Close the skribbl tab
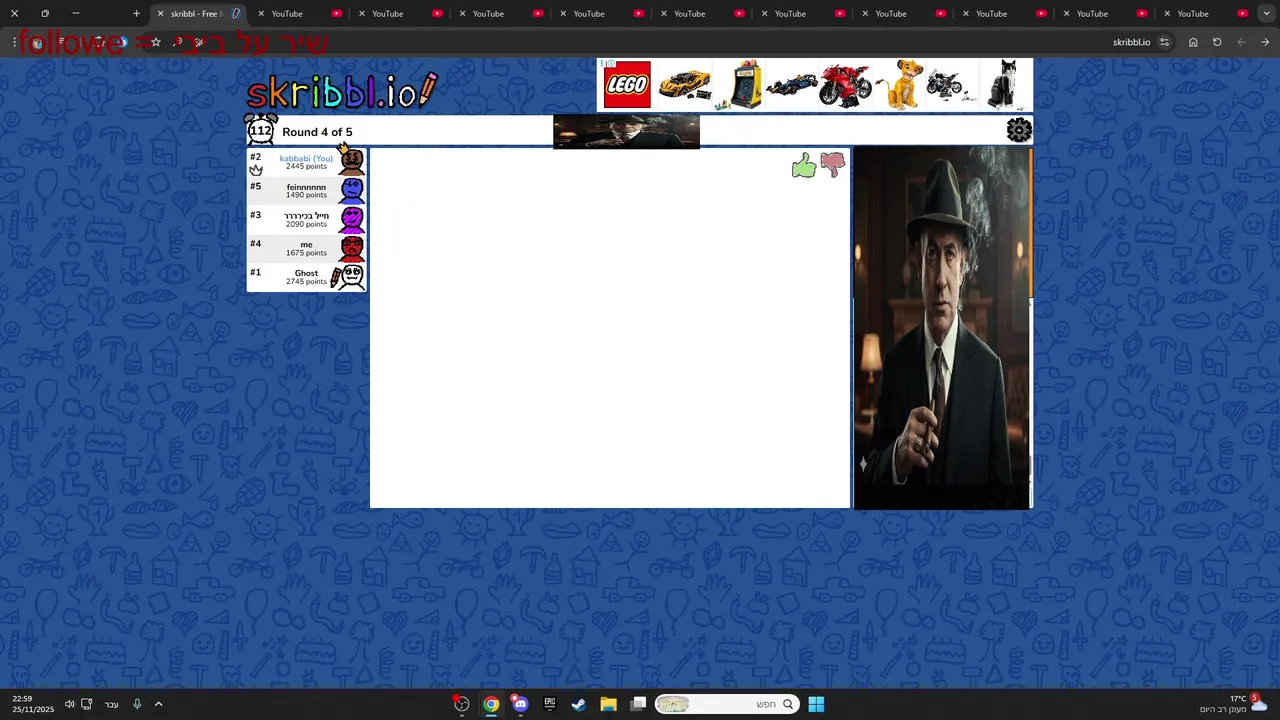The width and height of the screenshot is (1280, 720). click(160, 13)
